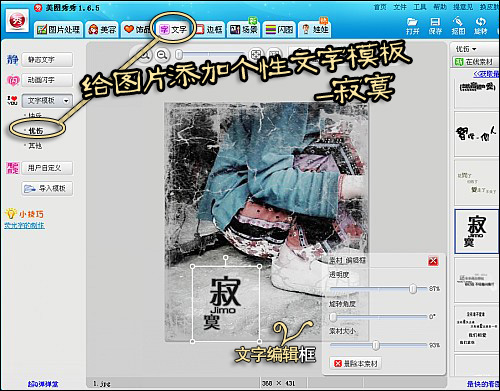Click the zoom out magnifier icon
Screen dimensions: 500x391
pos(162,55)
